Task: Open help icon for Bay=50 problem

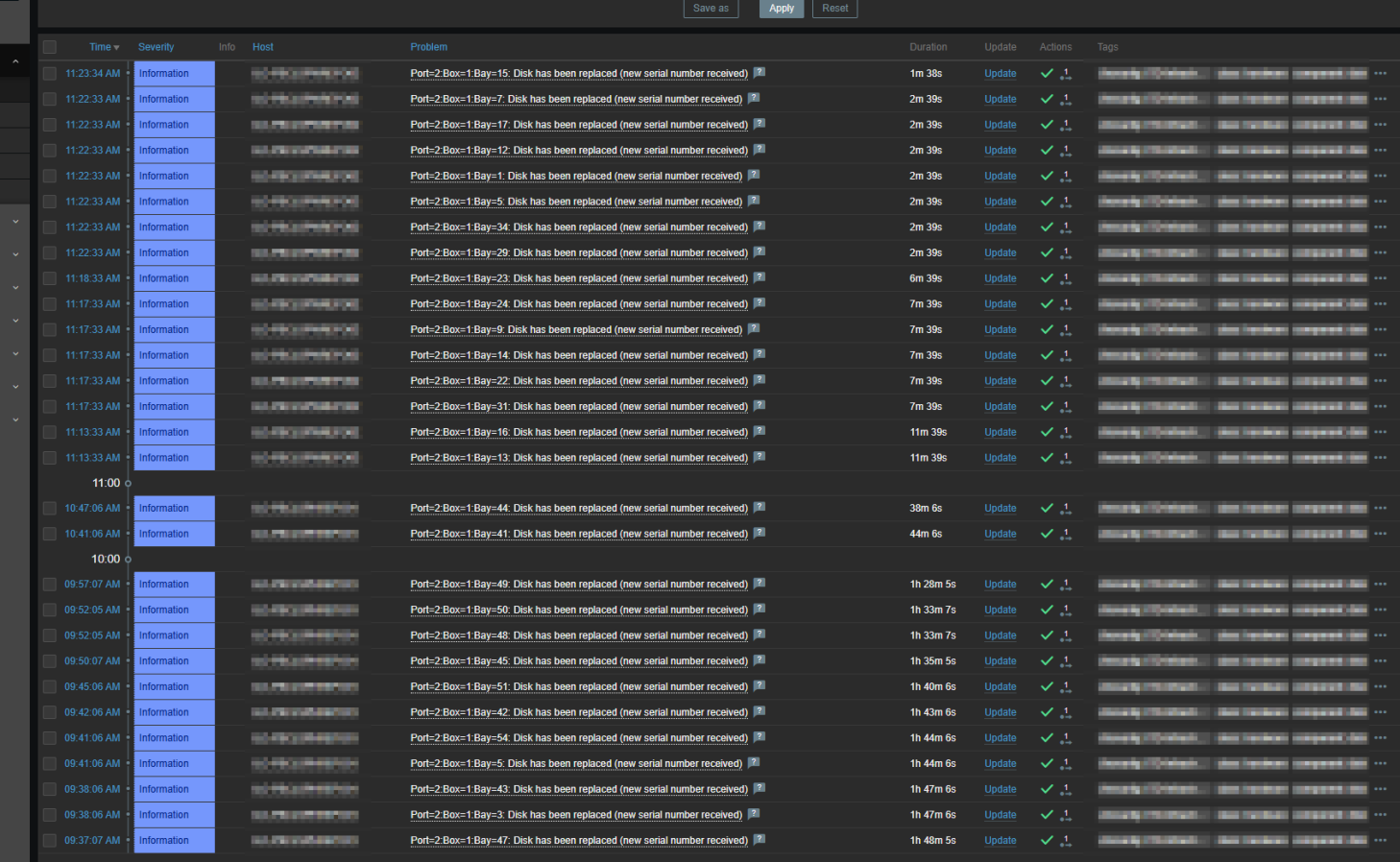Action: click(760, 609)
